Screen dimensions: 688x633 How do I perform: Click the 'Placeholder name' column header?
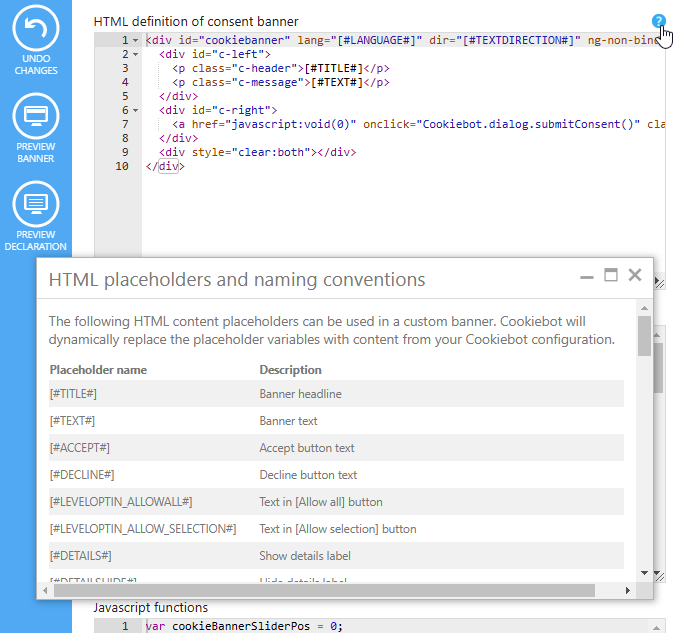click(98, 370)
